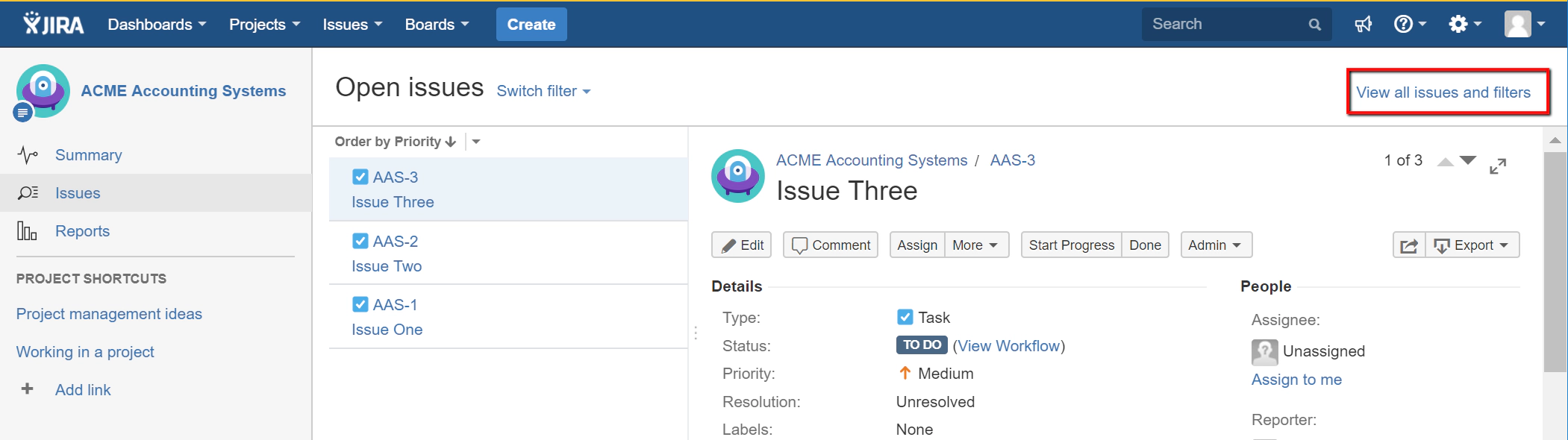
Task: Open the Dashboards dropdown menu
Action: (157, 25)
